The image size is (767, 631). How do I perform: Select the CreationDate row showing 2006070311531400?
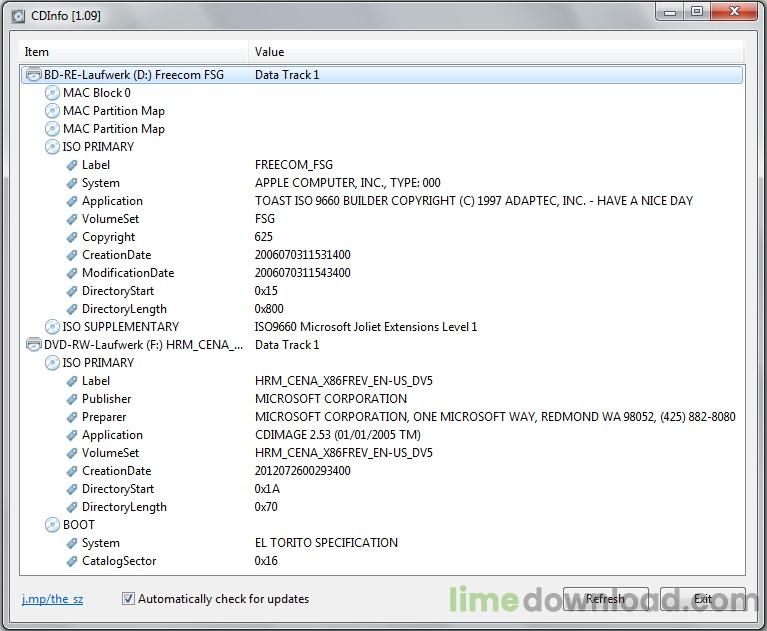click(116, 255)
